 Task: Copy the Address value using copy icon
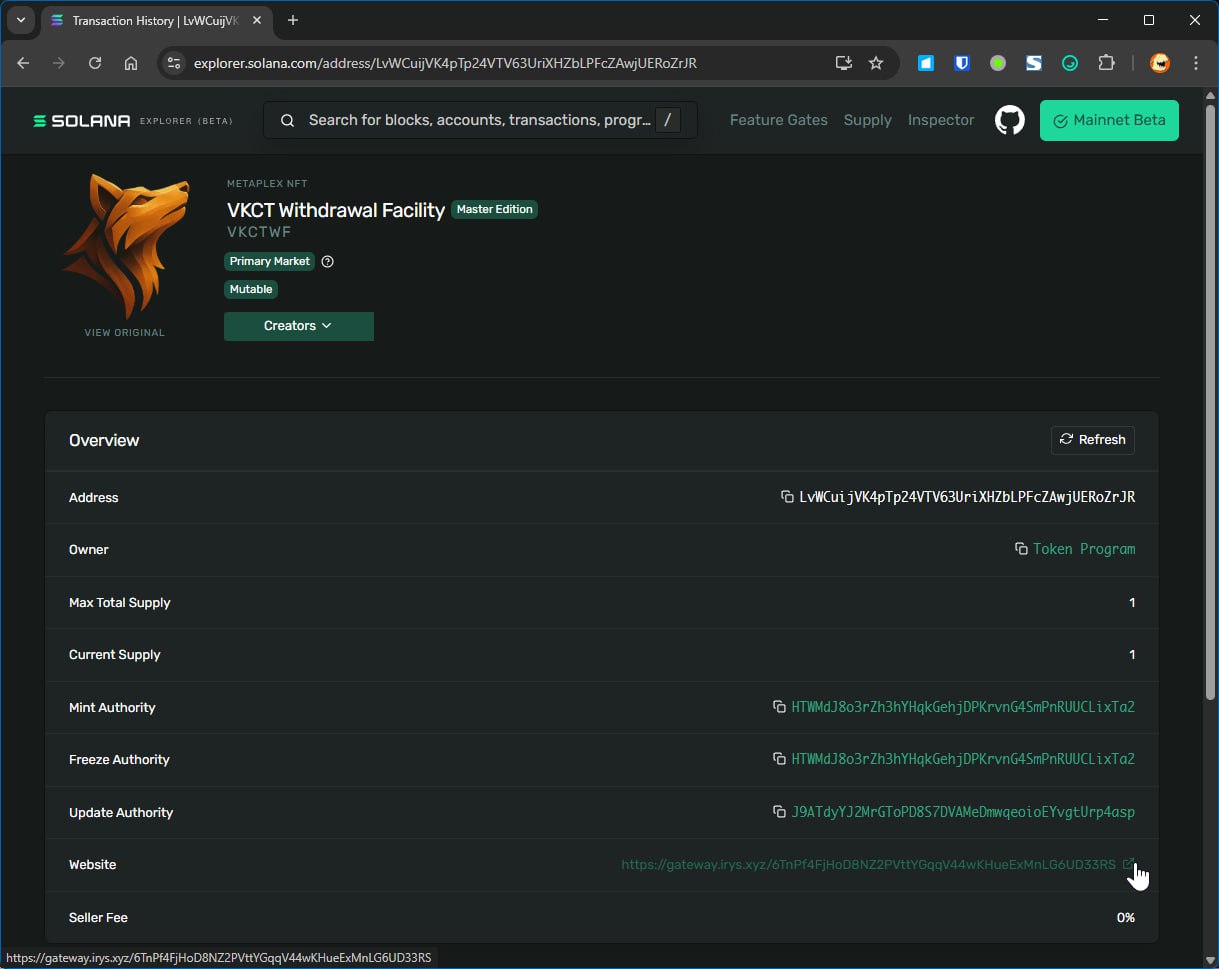[x=787, y=497]
